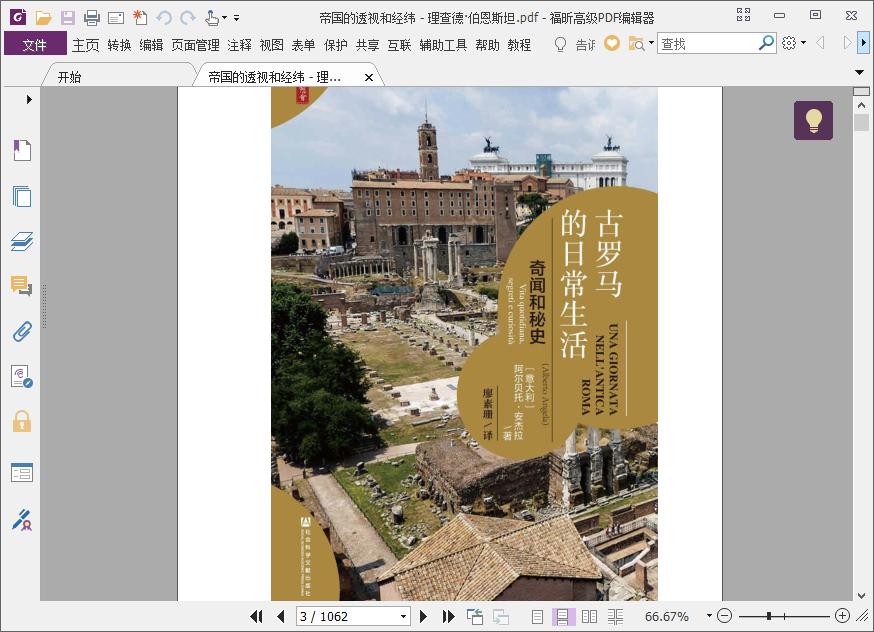Open the 互联 ribbon tab

[x=399, y=45]
